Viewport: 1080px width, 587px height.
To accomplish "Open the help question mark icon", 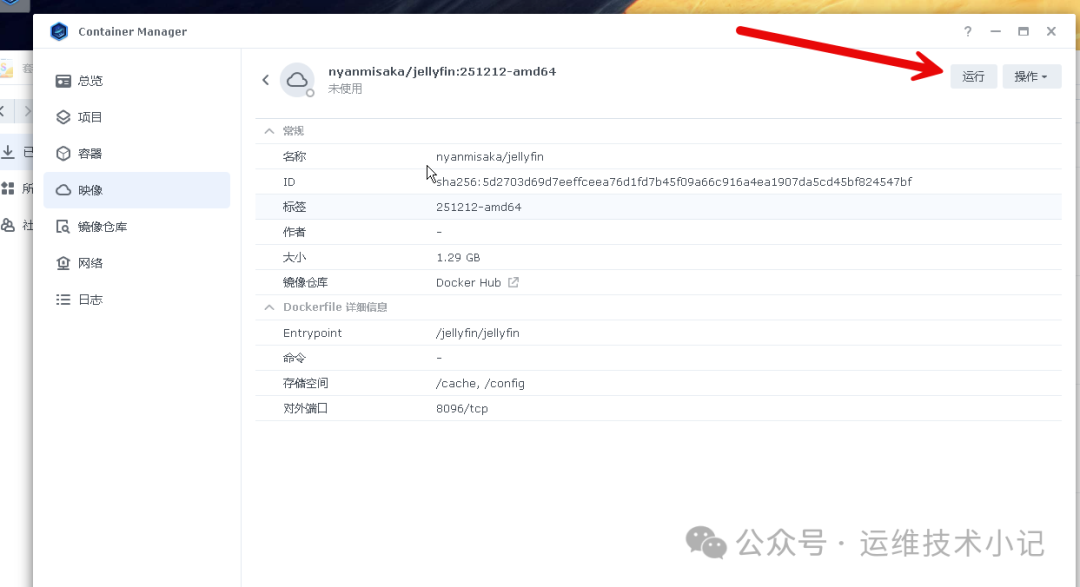I will [968, 32].
